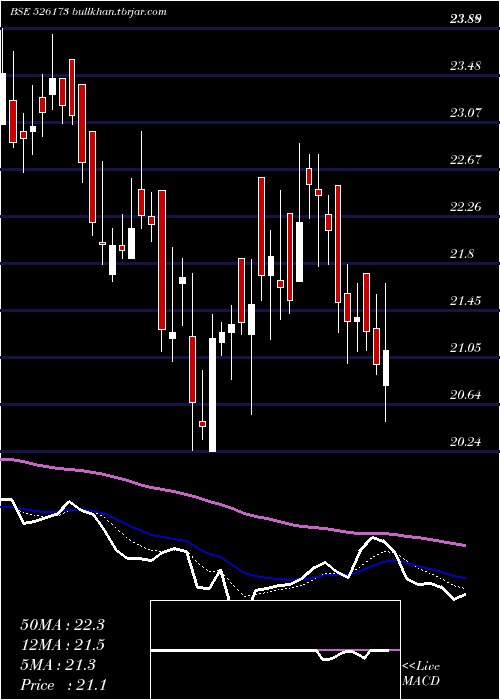The height and width of the screenshot is (700, 500).
Task: Click the 22.26 price axis label
Action: coord(465,207)
